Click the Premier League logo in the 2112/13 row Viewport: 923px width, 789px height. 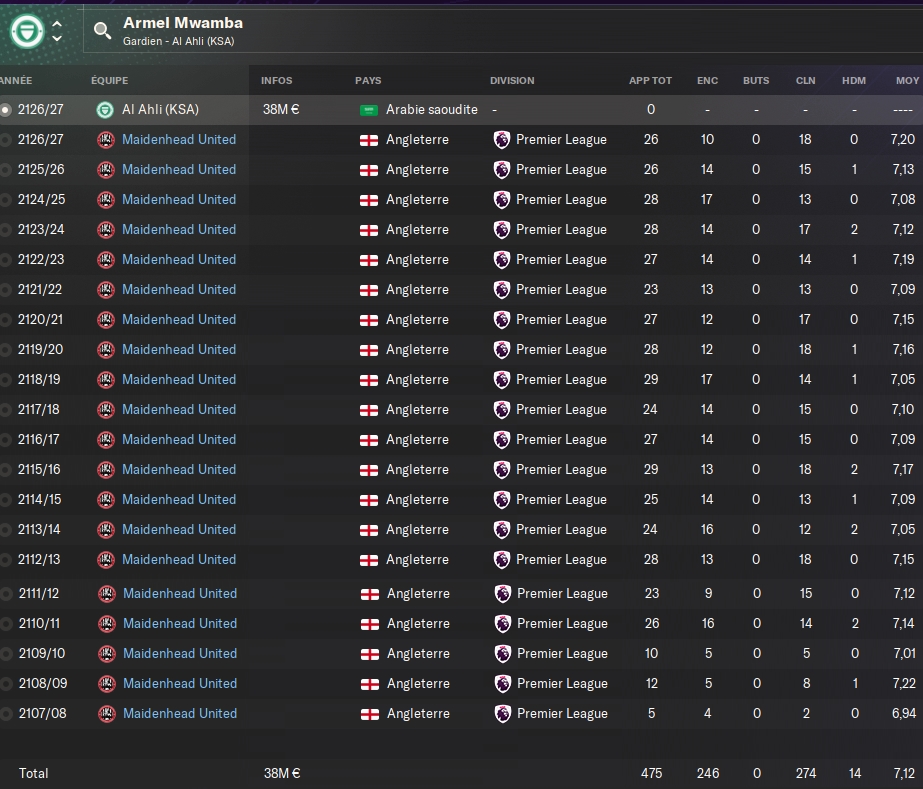pyautogui.click(x=502, y=560)
